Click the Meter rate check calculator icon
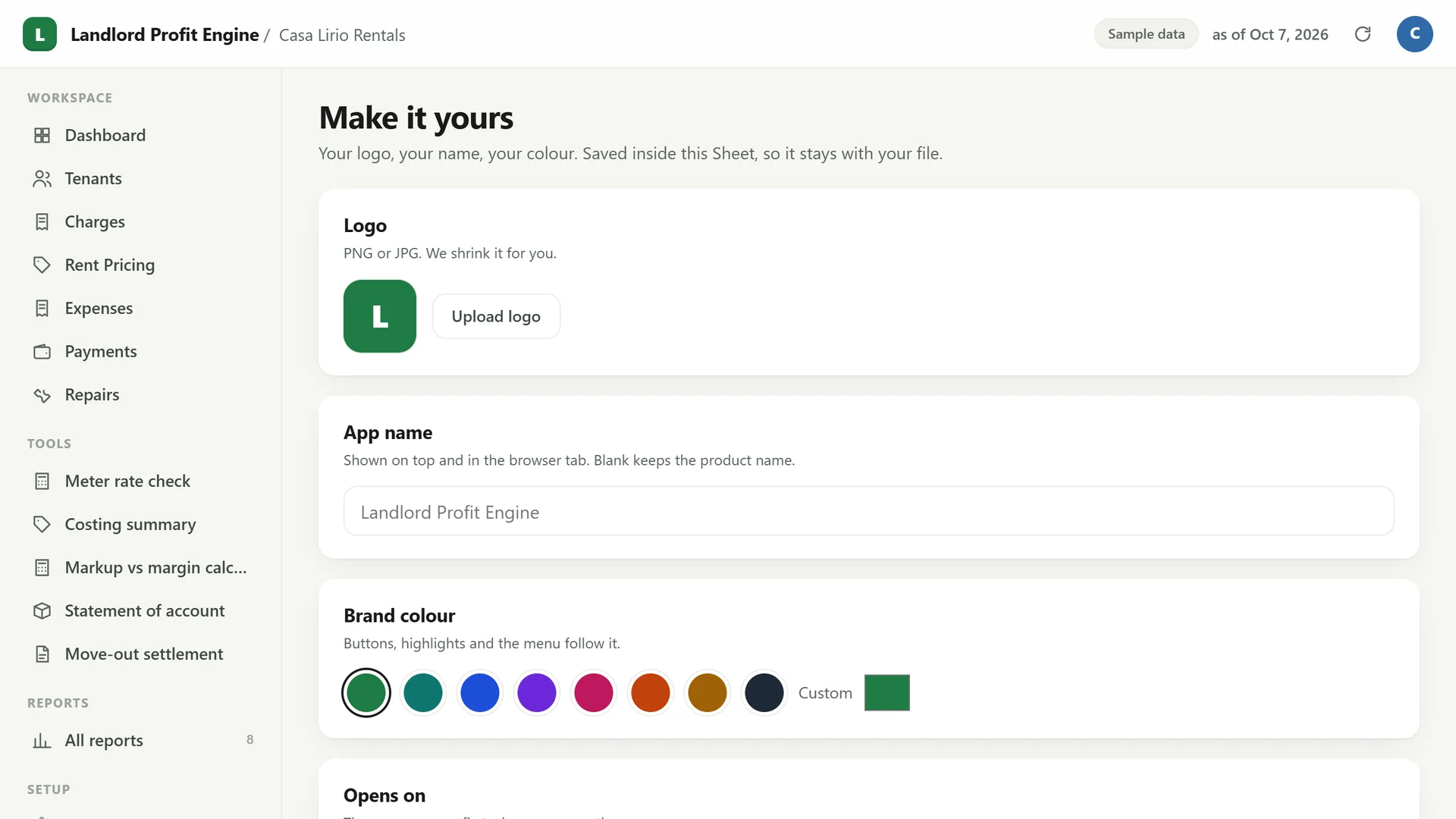Image resolution: width=1456 pixels, height=819 pixels. tap(42, 481)
